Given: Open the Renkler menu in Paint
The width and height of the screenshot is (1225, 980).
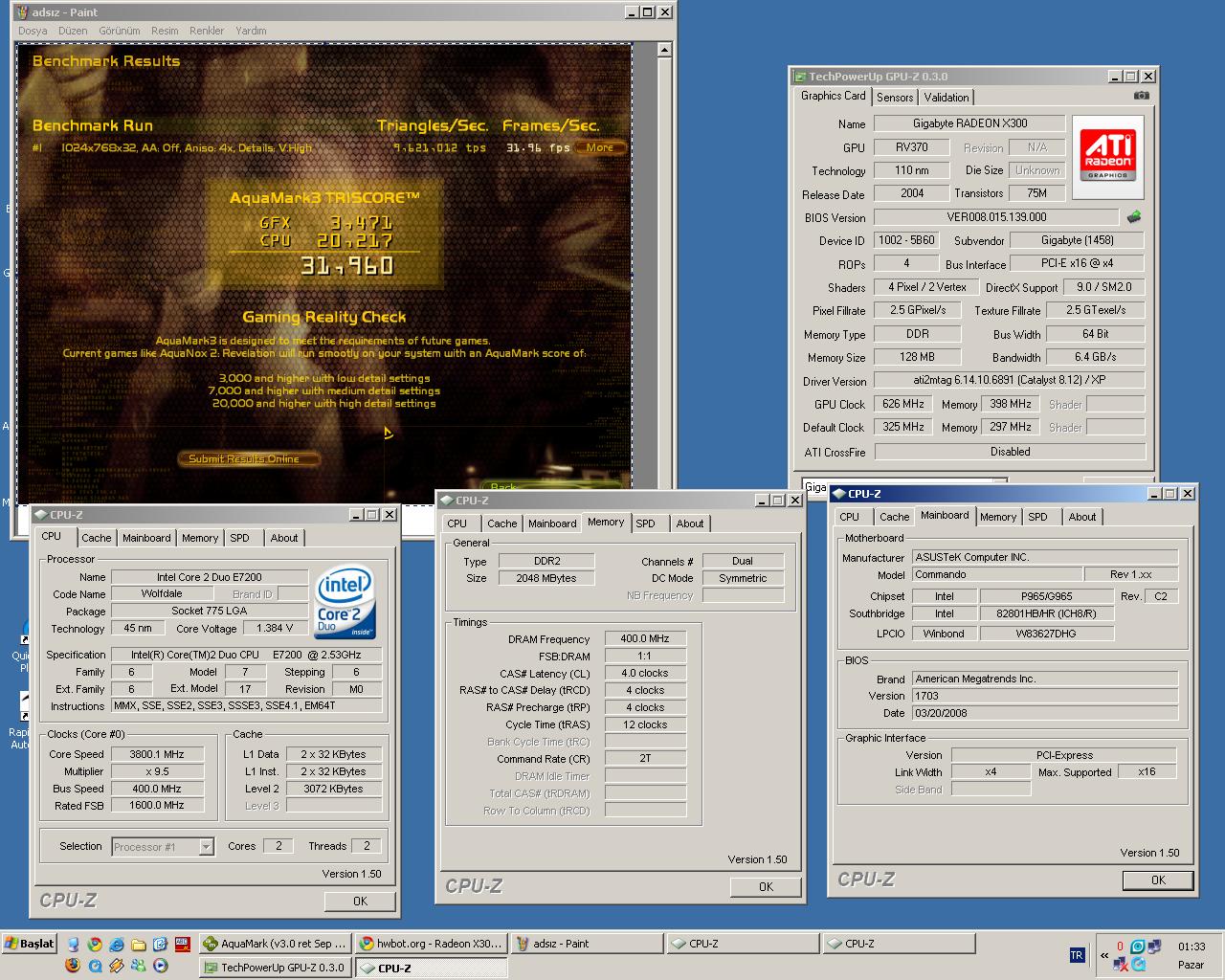Looking at the screenshot, I should (207, 31).
